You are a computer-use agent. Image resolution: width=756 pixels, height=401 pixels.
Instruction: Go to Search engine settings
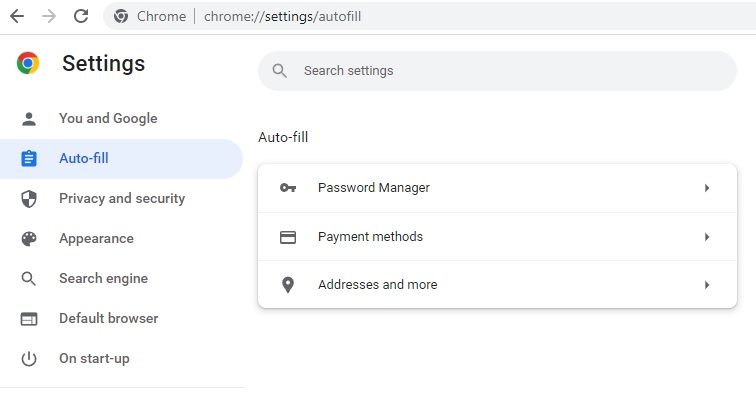coord(103,278)
